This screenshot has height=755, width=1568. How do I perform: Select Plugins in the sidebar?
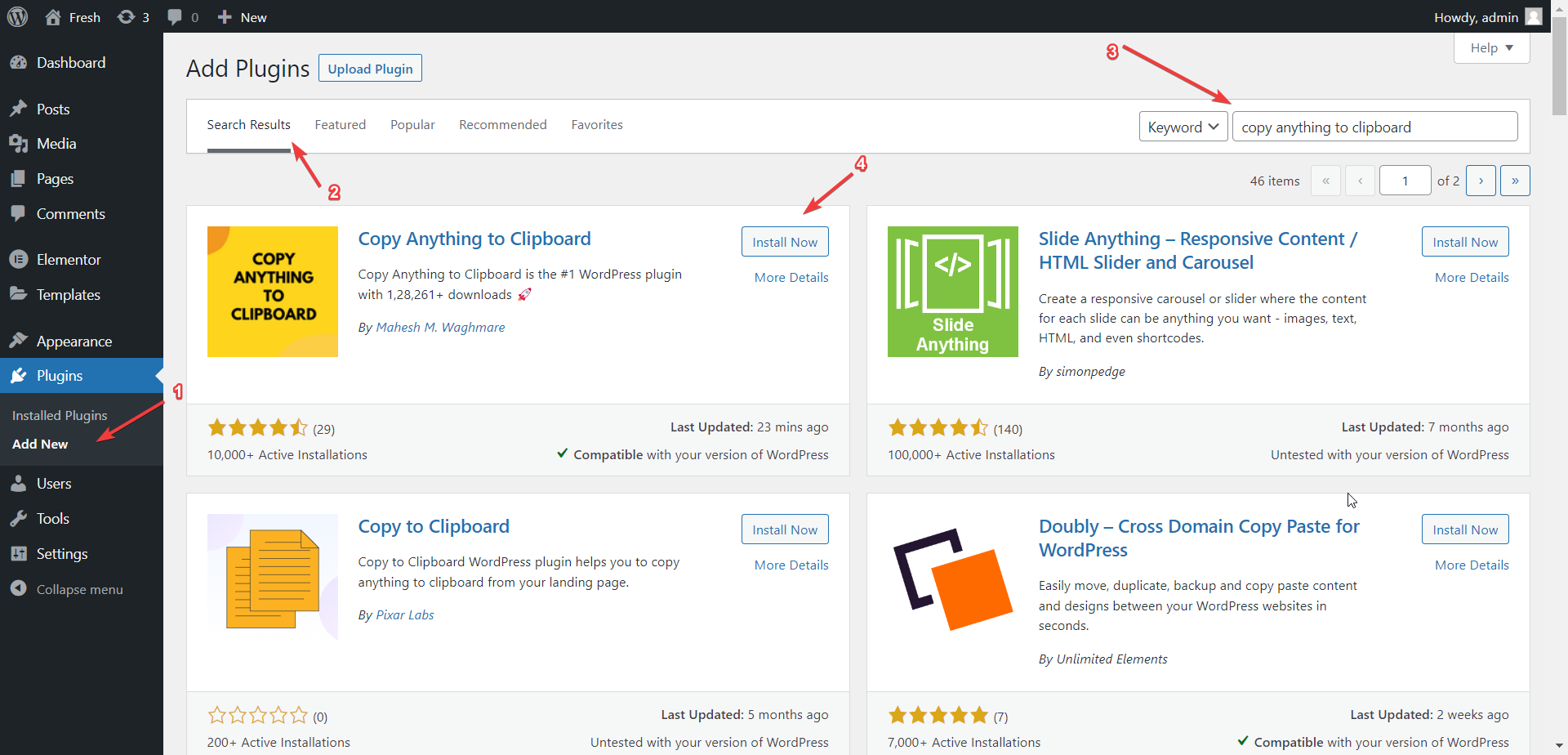coord(82,376)
